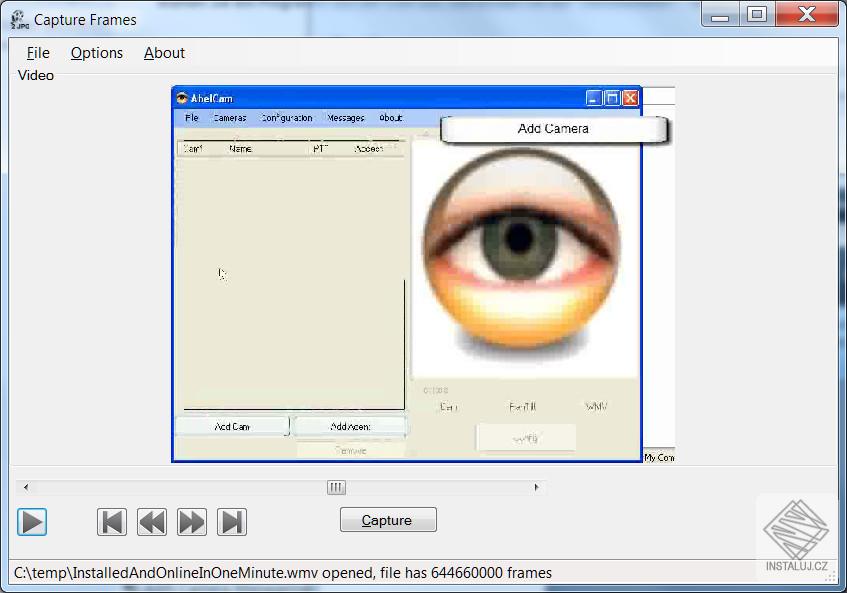This screenshot has width=847, height=593.
Task: Open the Options menu
Action: [x=97, y=53]
